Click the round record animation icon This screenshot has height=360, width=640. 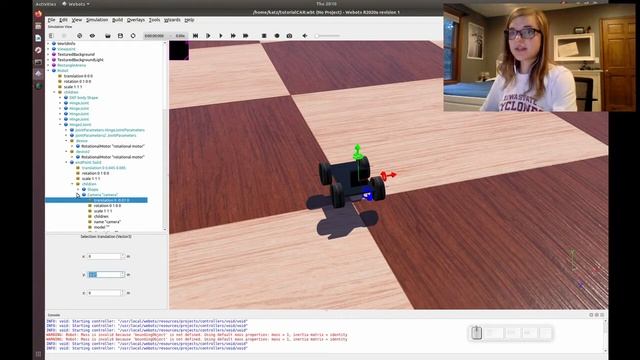[x=277, y=36]
